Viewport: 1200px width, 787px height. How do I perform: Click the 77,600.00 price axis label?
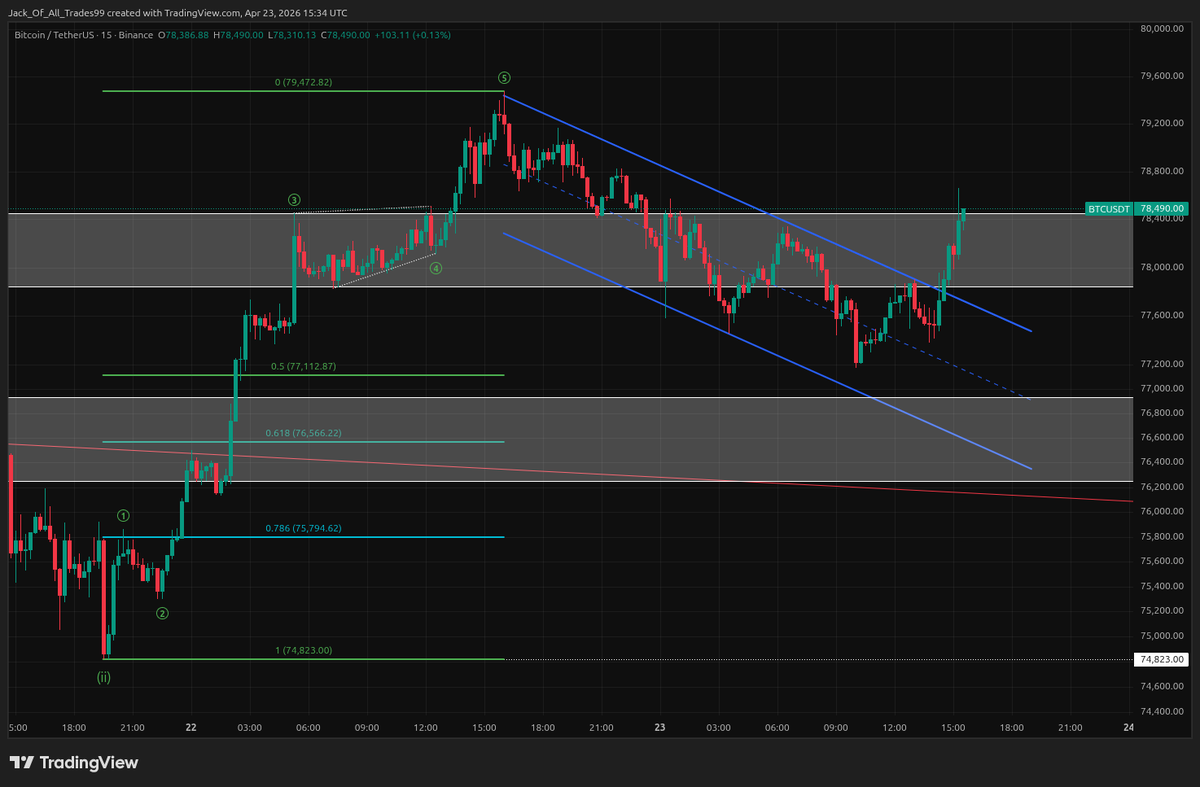coord(1163,315)
